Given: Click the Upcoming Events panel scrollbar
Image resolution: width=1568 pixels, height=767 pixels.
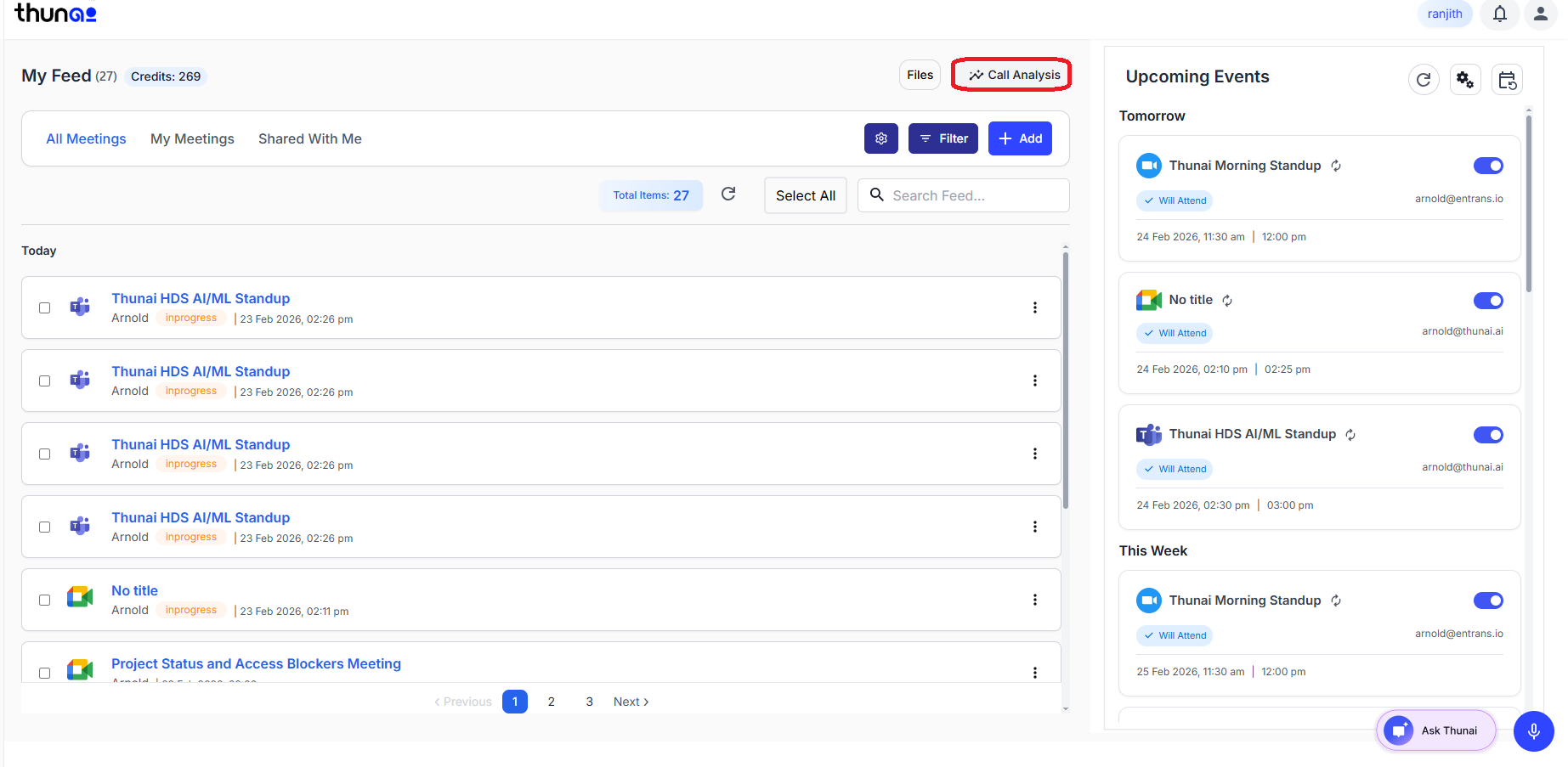Looking at the screenshot, I should click(1529, 204).
